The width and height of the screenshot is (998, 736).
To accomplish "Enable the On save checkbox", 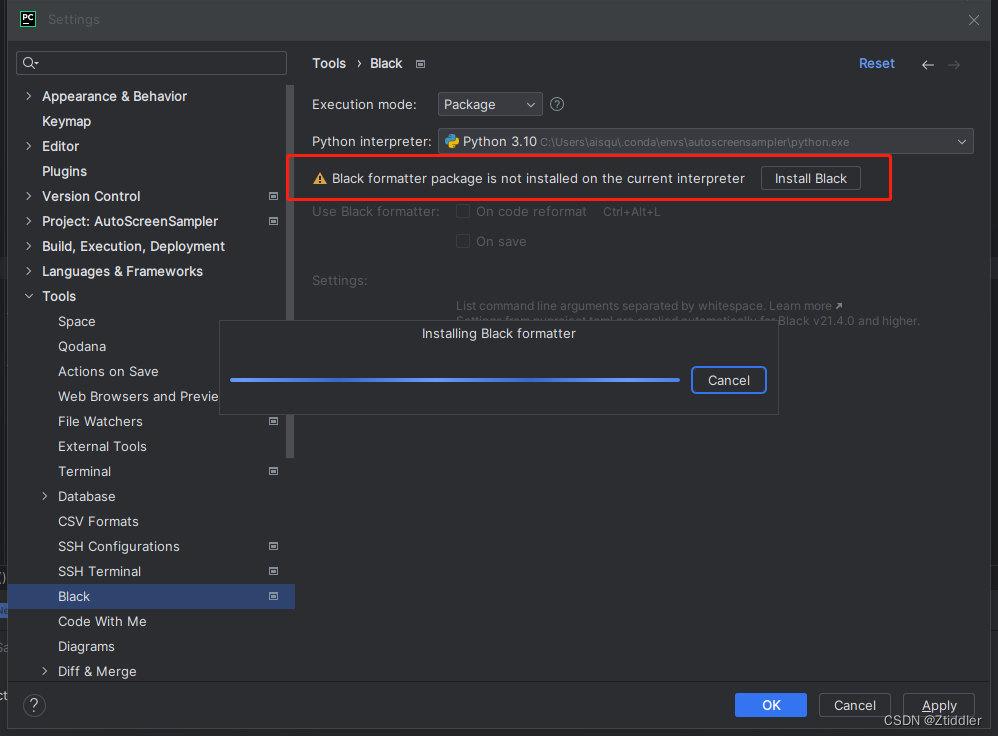I will pos(463,241).
